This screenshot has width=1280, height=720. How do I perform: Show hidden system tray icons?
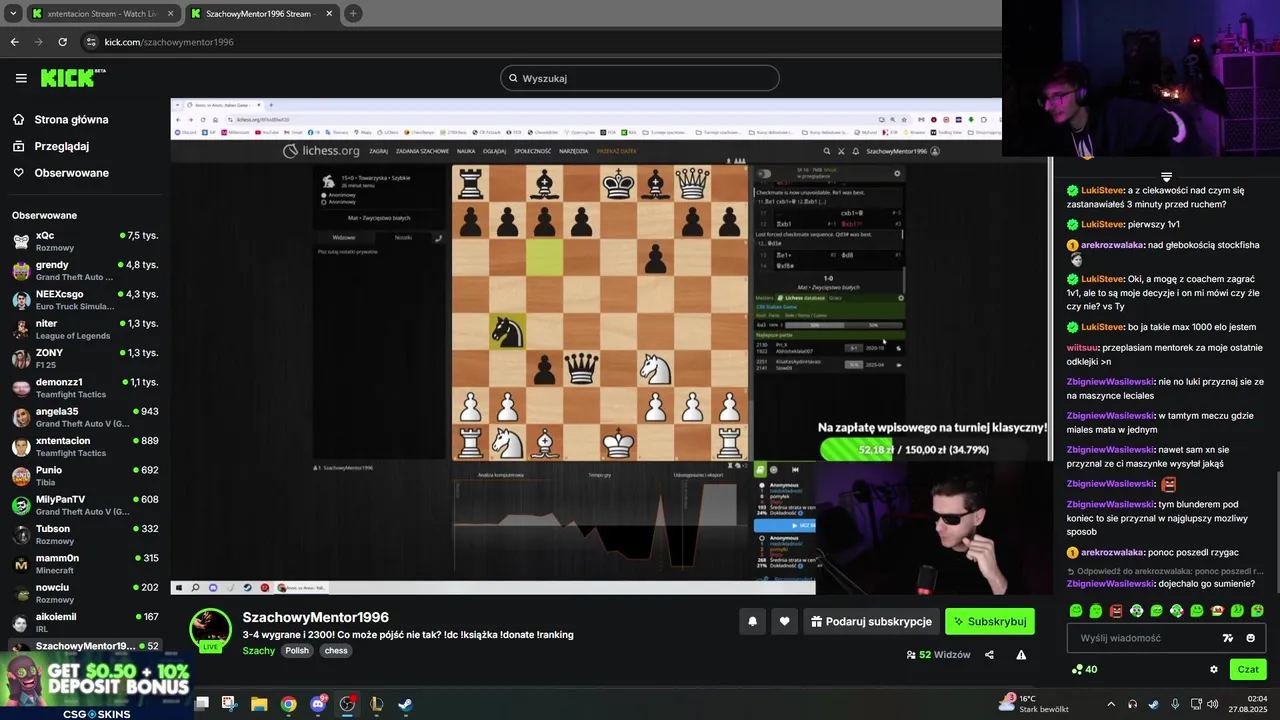[x=1110, y=704]
